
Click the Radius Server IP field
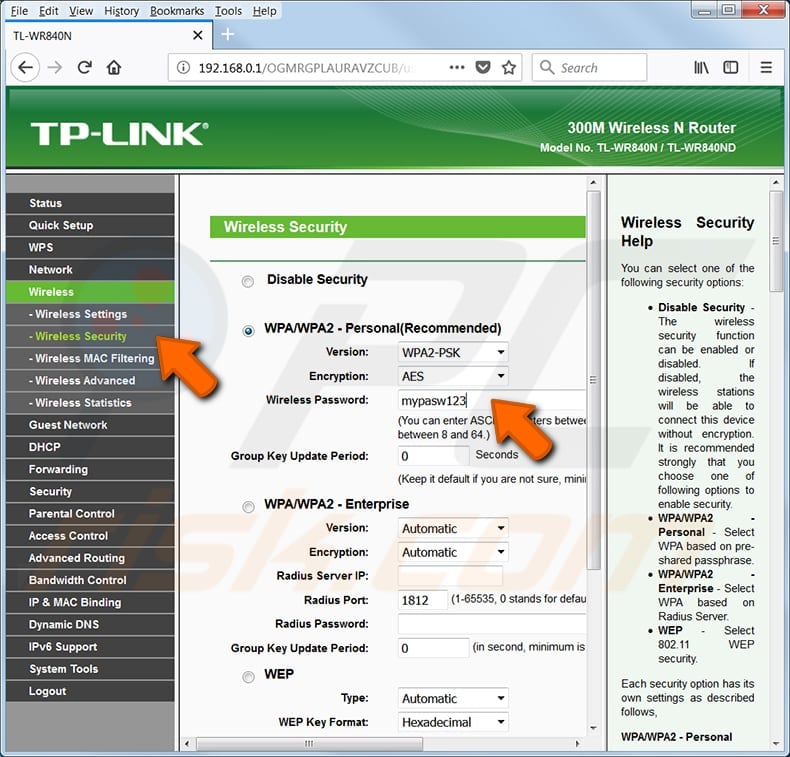[450, 576]
